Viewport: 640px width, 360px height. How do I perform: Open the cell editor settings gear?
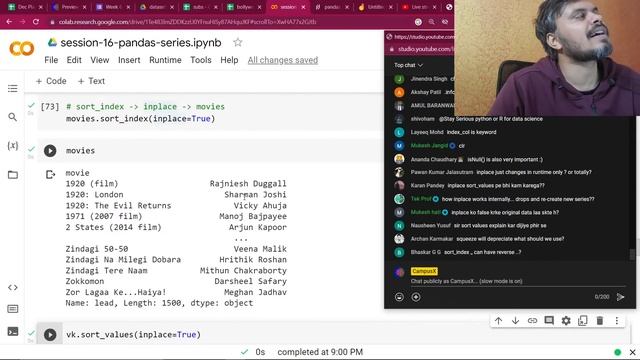point(566,321)
